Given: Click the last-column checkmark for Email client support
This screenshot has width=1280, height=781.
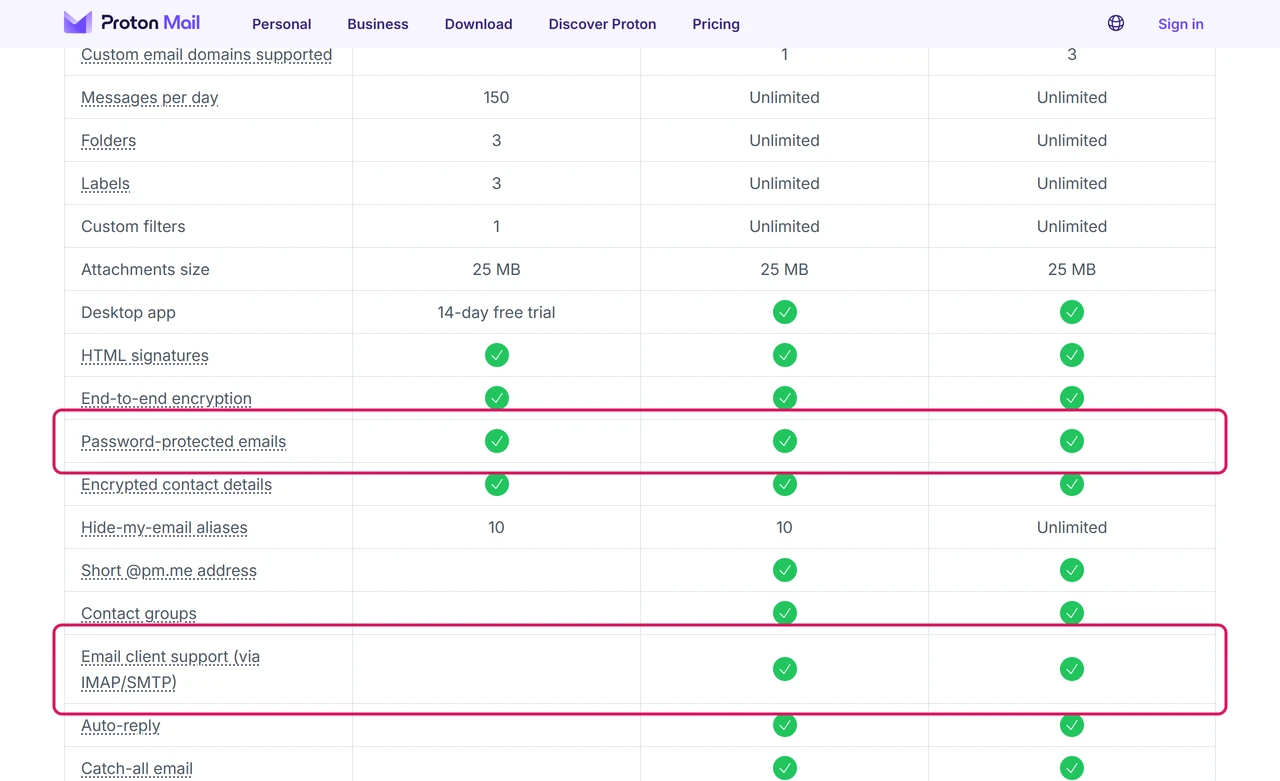Looking at the screenshot, I should point(1072,669).
